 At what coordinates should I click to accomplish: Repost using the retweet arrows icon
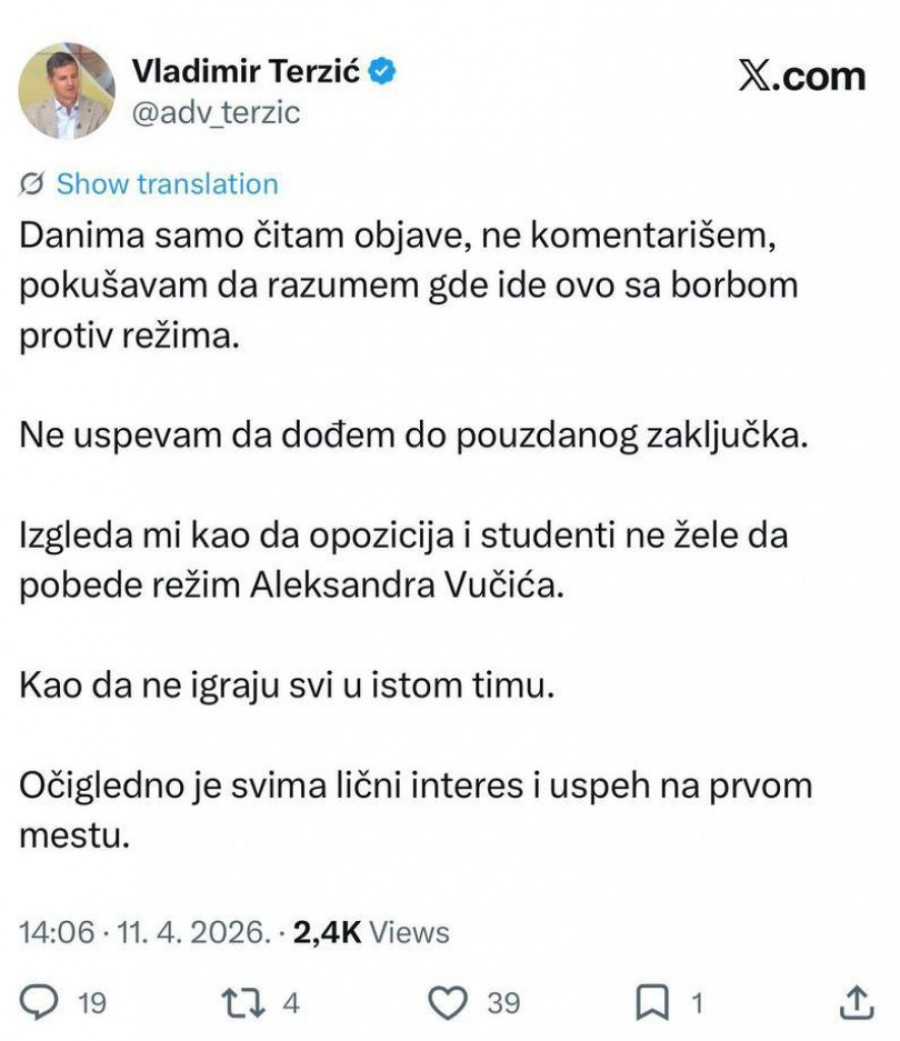pos(237,1001)
